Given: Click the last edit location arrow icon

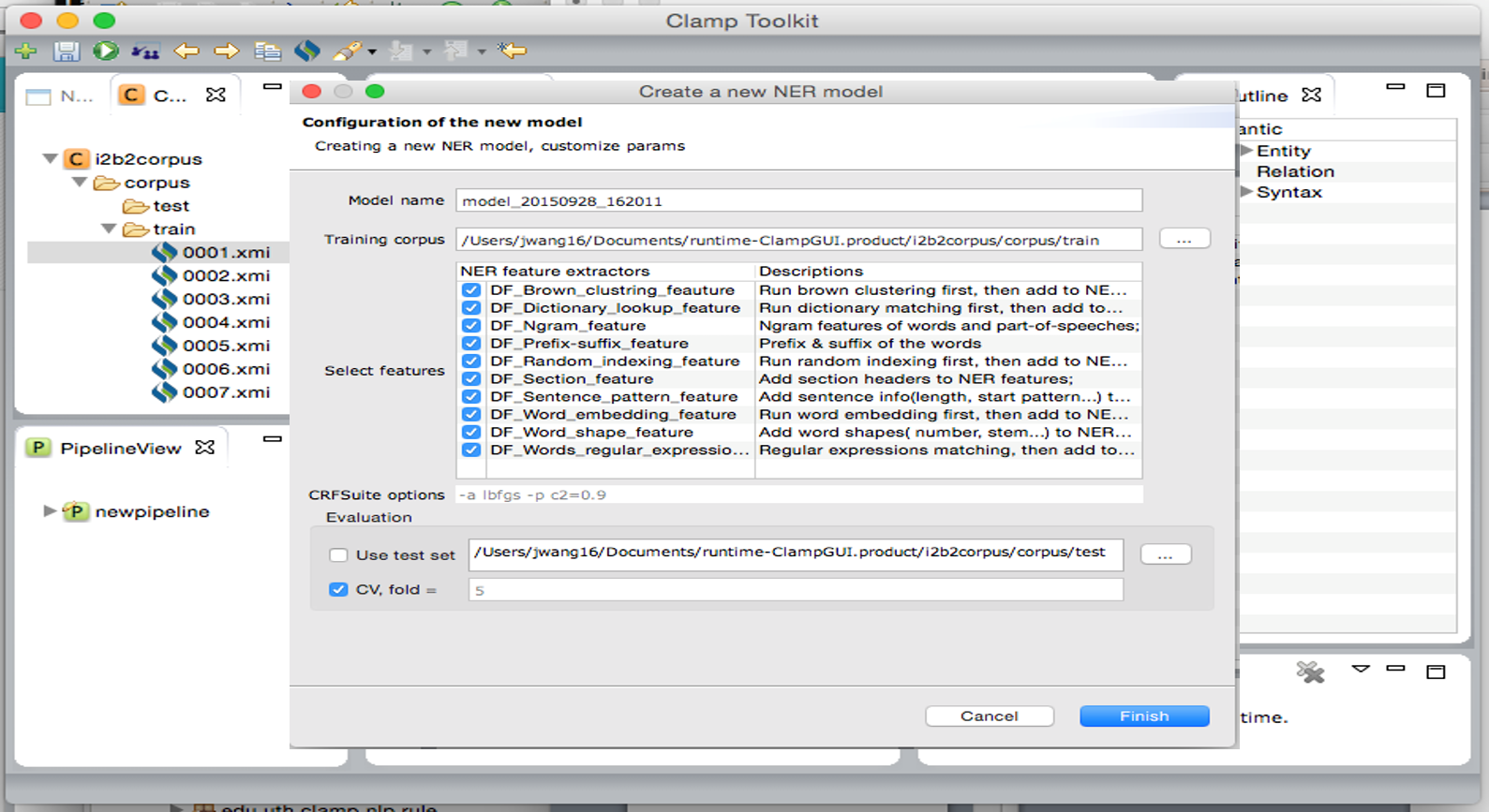Looking at the screenshot, I should (x=512, y=51).
